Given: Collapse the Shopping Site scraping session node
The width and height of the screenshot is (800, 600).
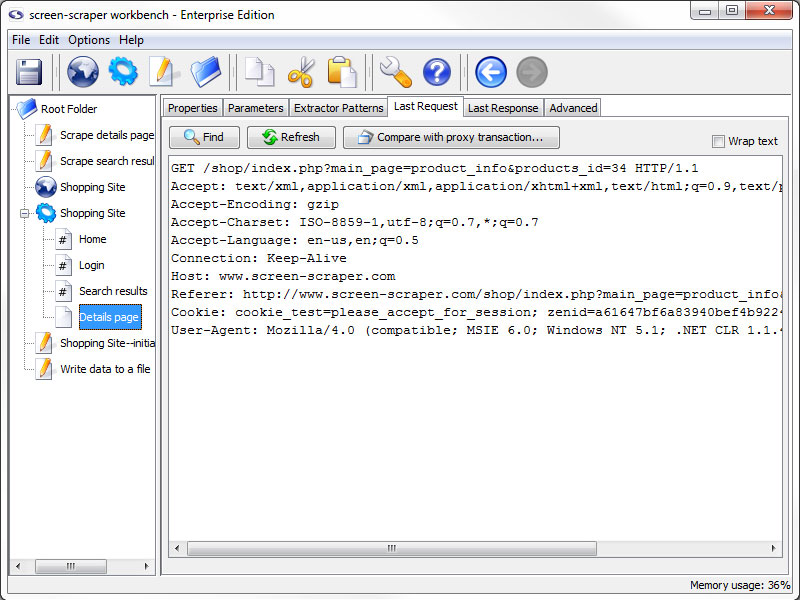Looking at the screenshot, I should [24, 213].
